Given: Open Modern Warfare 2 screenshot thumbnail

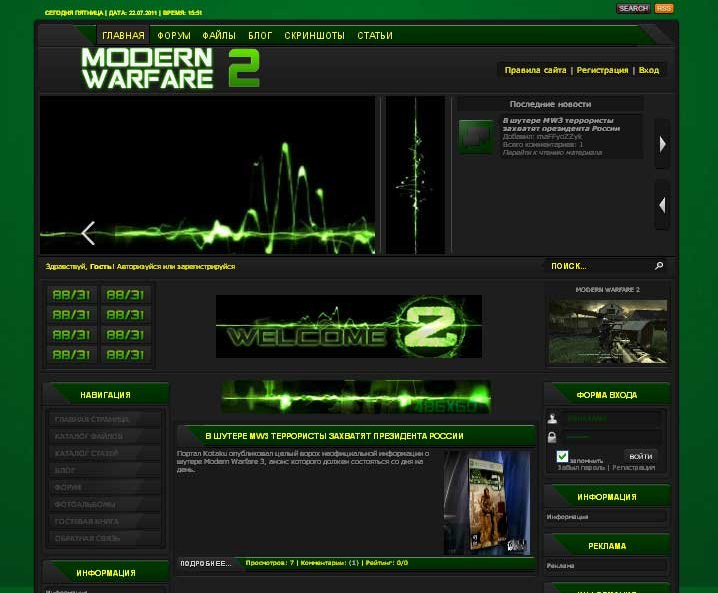Looking at the screenshot, I should click(608, 332).
